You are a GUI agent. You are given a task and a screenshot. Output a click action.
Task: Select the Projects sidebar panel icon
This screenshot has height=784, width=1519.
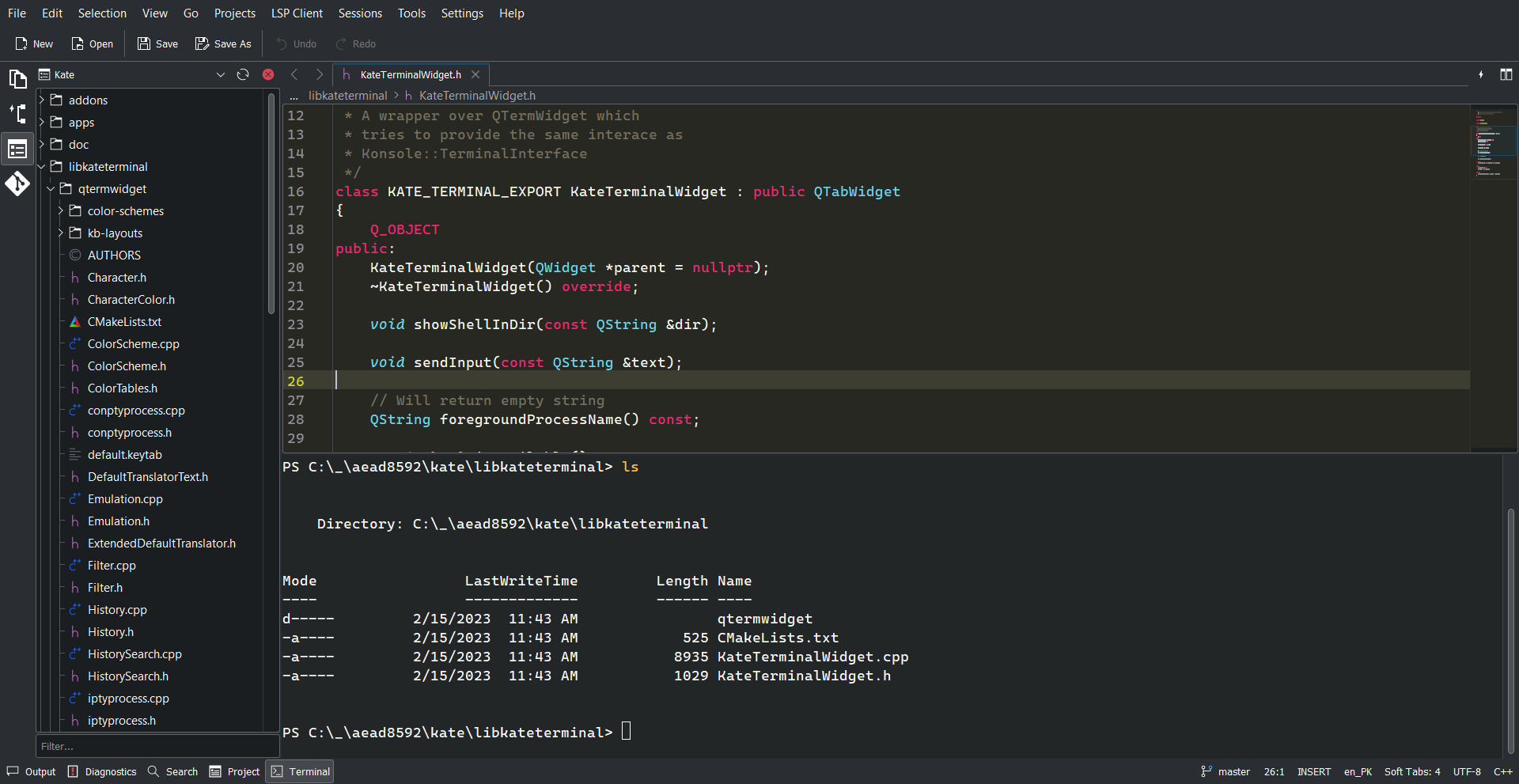point(17,149)
